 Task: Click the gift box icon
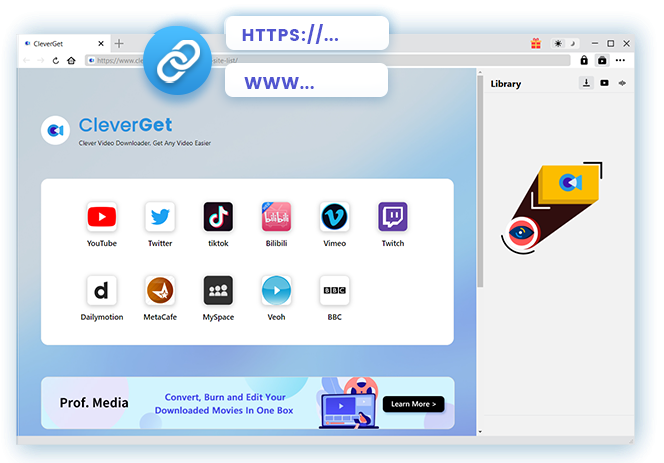[x=536, y=43]
